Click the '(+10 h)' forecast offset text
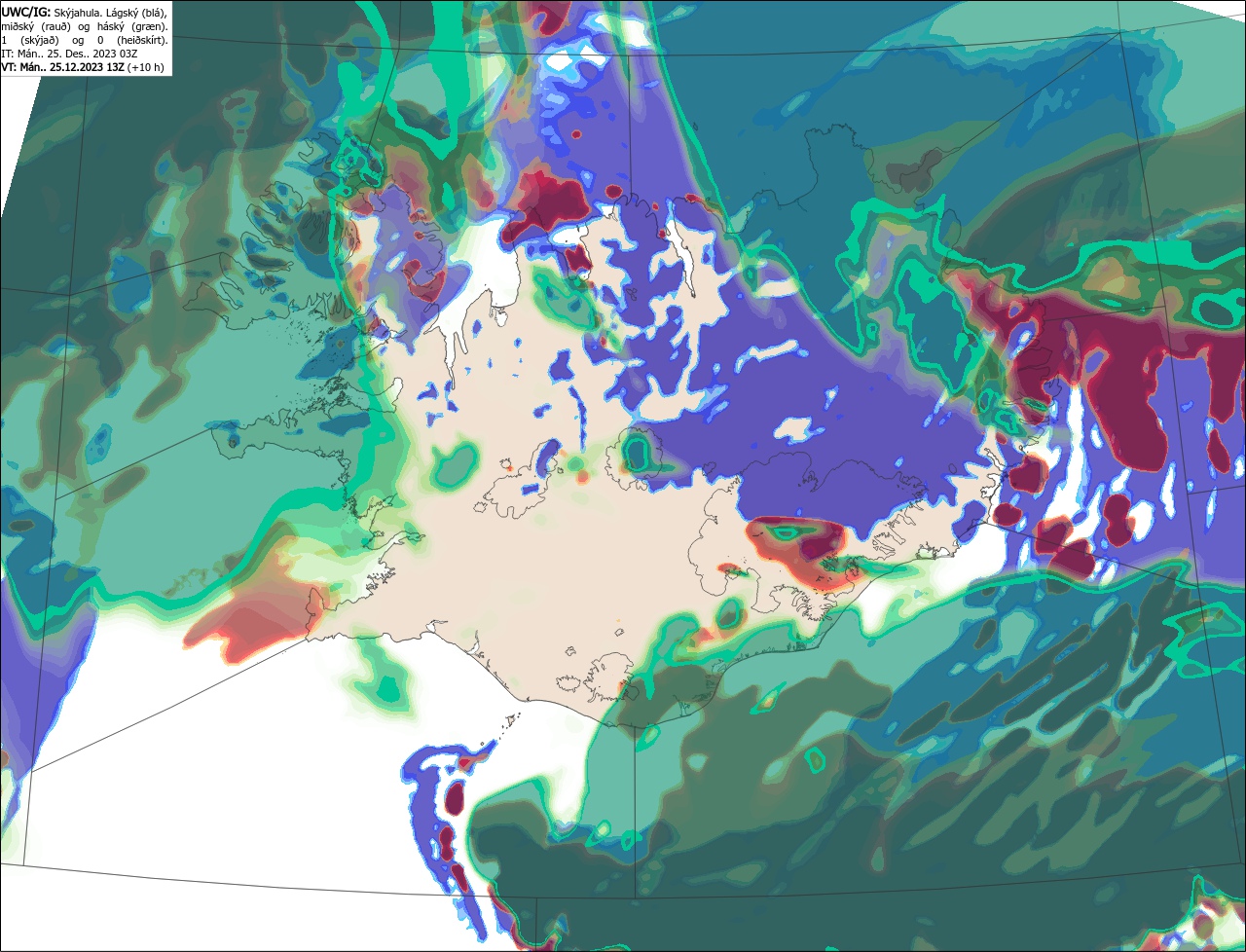 coord(145,67)
